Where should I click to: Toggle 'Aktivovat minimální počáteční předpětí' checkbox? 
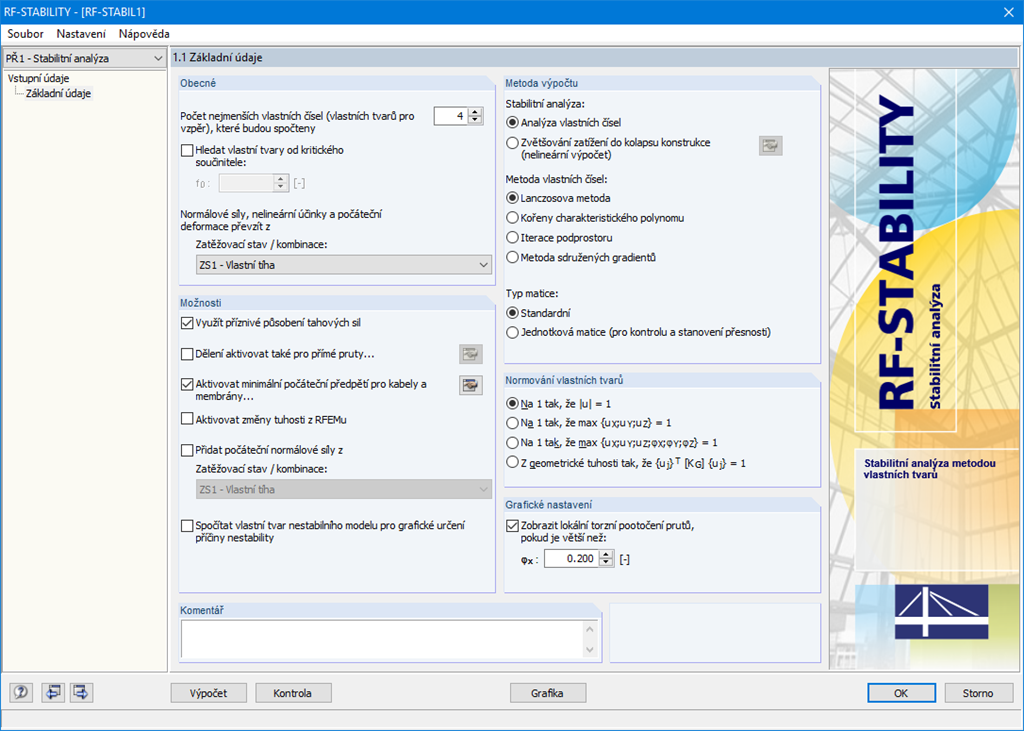click(x=187, y=384)
